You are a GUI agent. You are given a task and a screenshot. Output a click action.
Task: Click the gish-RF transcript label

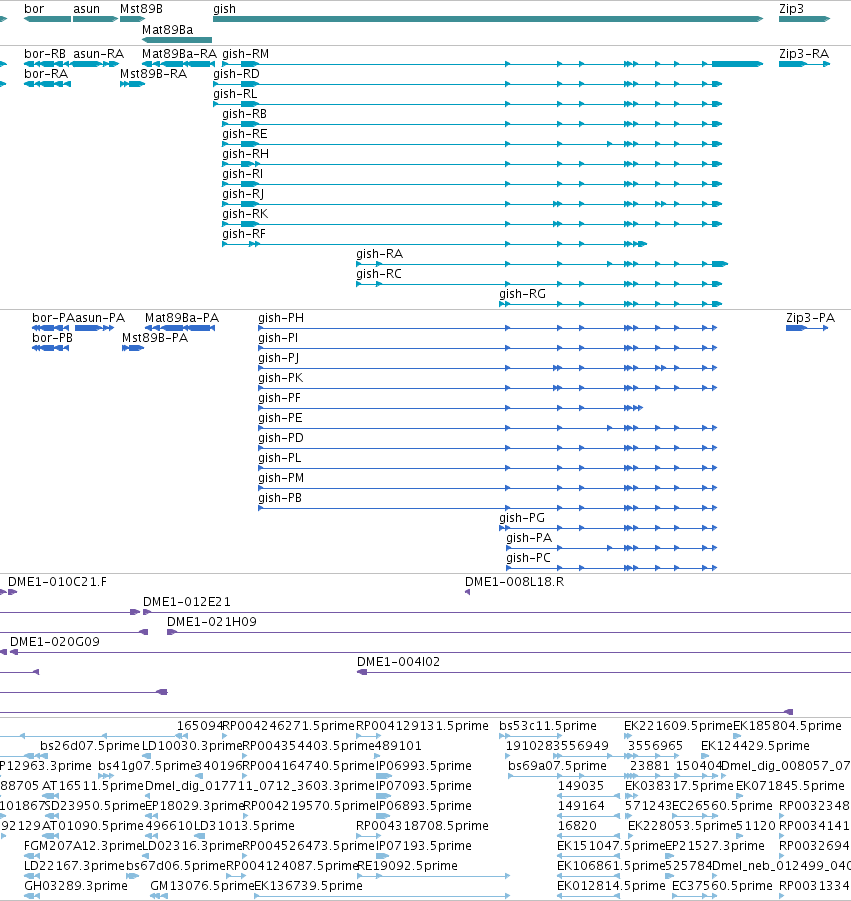pyautogui.click(x=244, y=234)
